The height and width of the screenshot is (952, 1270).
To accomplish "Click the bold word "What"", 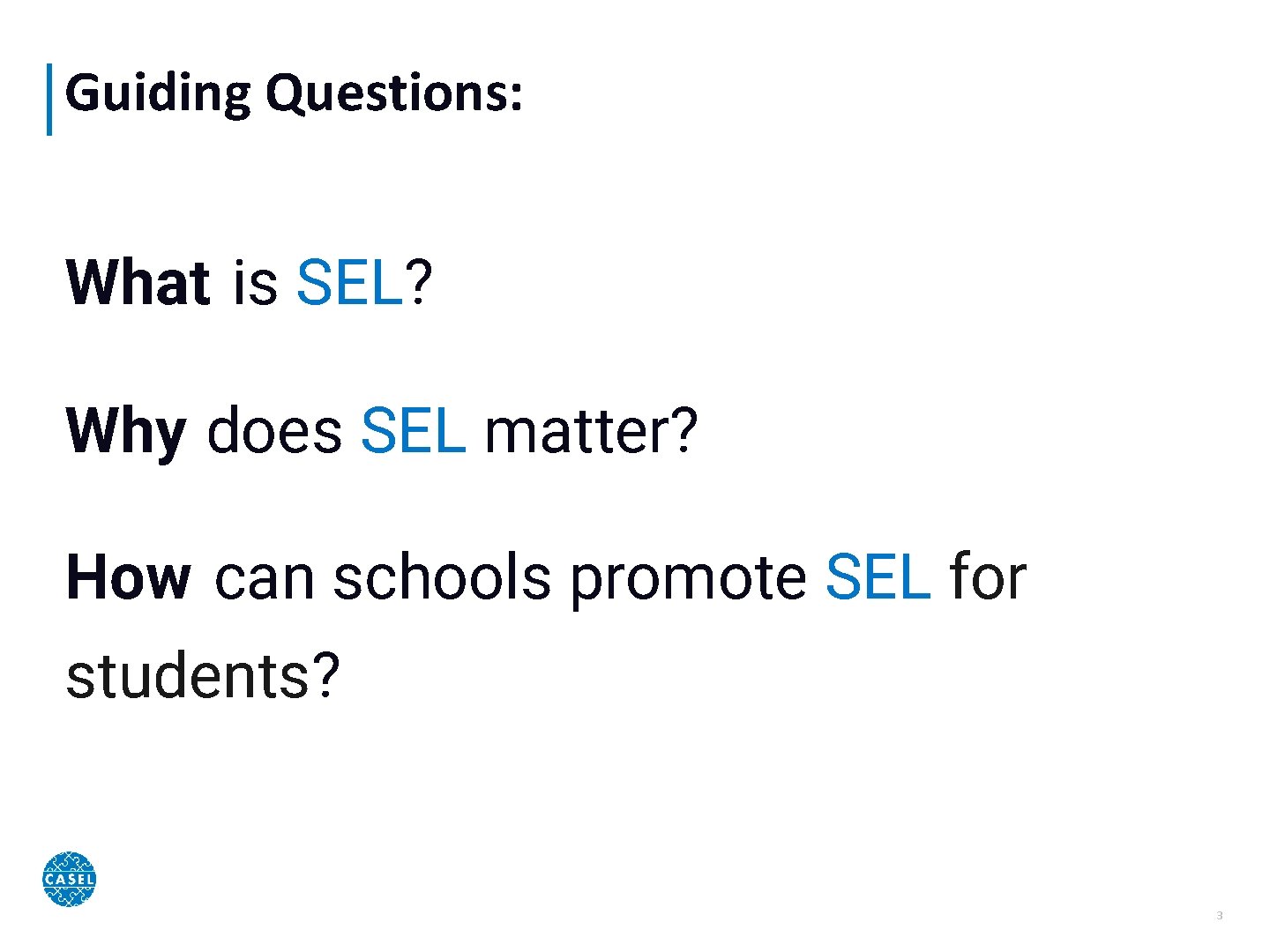I will tap(138, 283).
